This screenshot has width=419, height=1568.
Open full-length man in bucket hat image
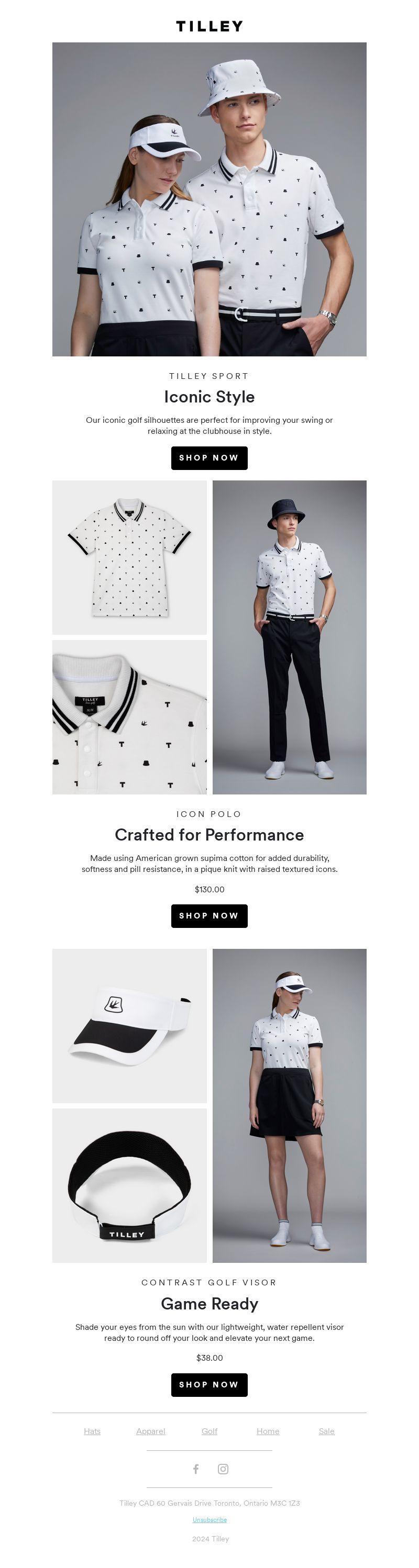click(289, 637)
